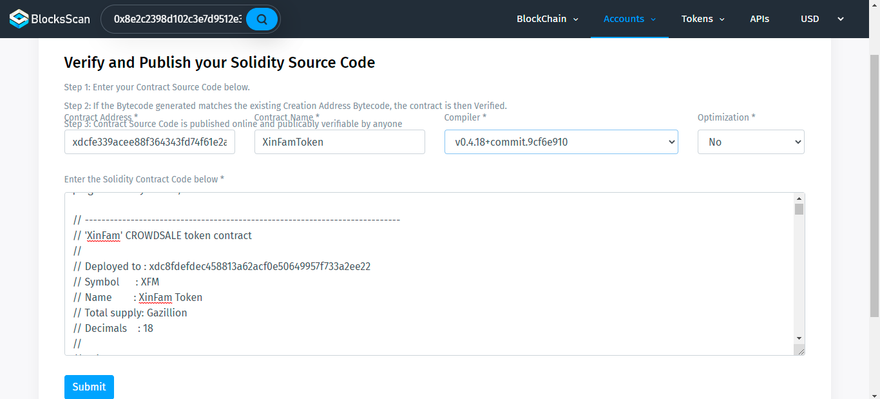
Task: Click the Contract Address field
Action: (150, 142)
